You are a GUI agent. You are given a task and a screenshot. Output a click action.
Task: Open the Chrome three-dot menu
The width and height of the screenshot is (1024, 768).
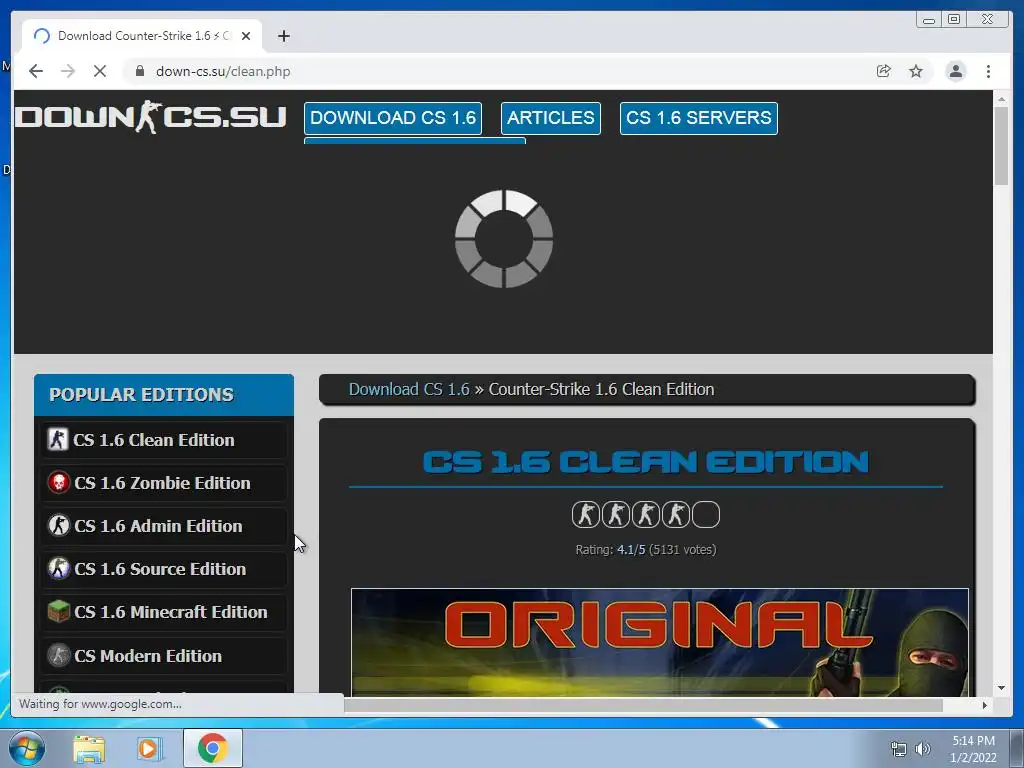point(988,71)
